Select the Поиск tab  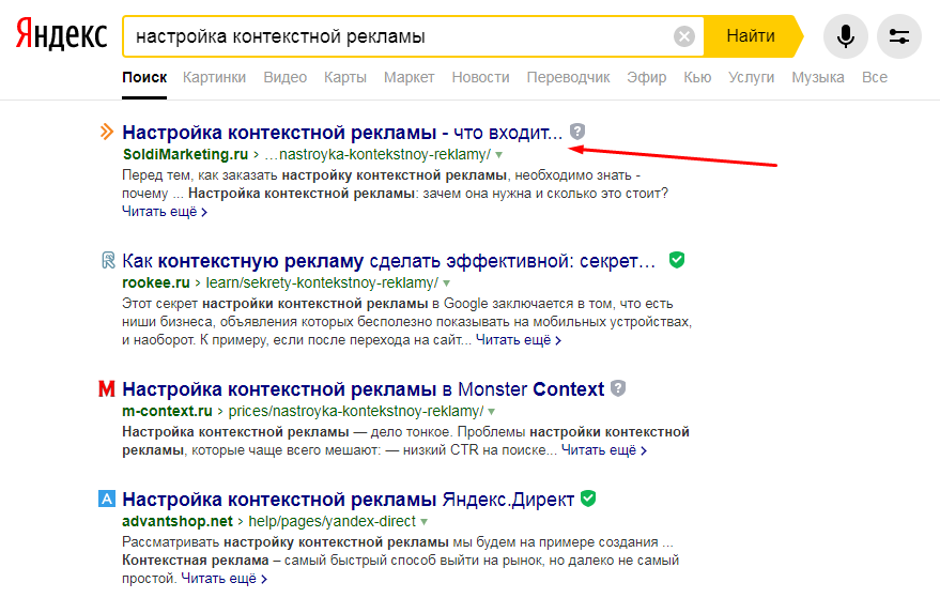(145, 77)
